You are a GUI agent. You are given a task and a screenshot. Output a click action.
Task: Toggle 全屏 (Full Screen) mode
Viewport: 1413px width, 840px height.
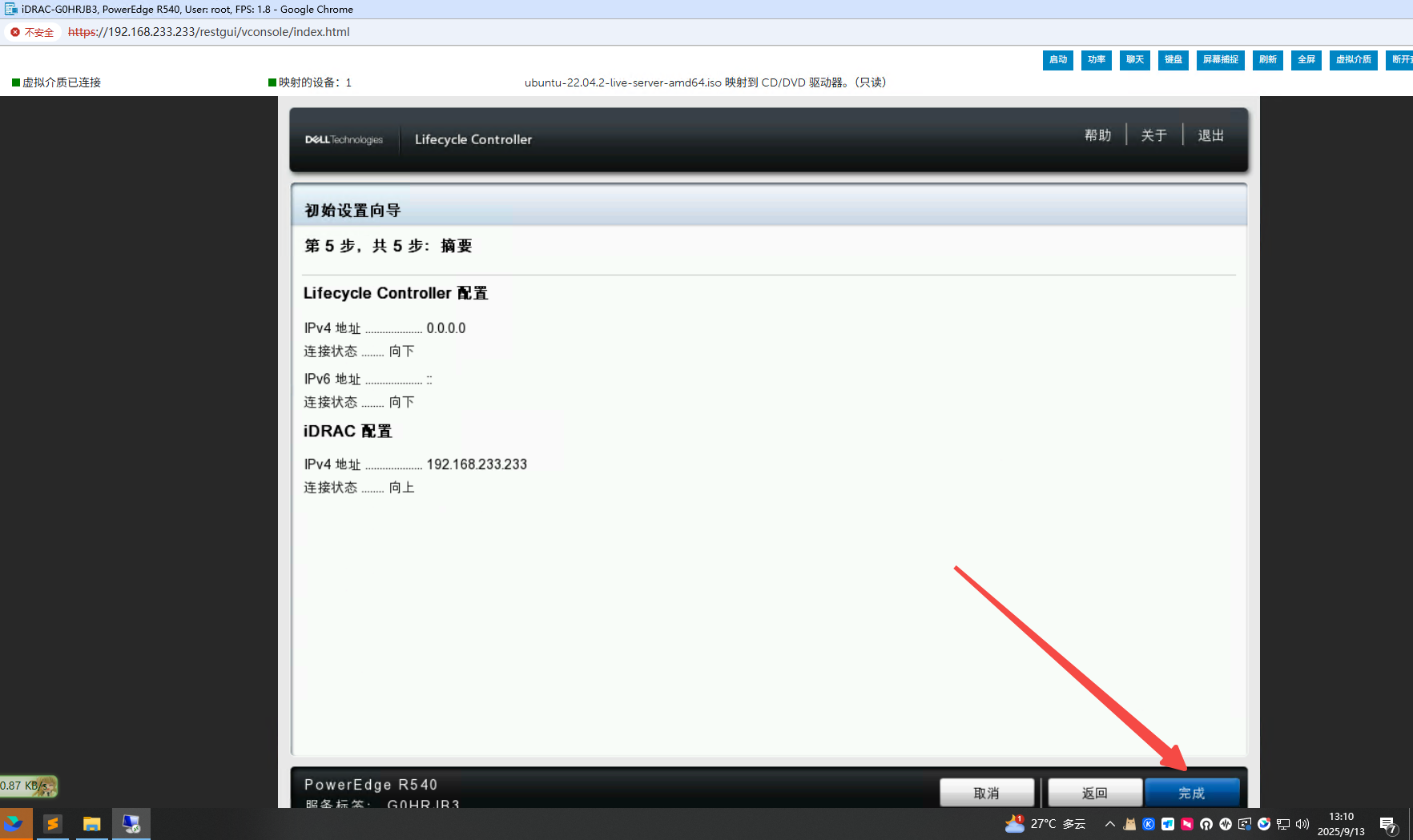1306,60
